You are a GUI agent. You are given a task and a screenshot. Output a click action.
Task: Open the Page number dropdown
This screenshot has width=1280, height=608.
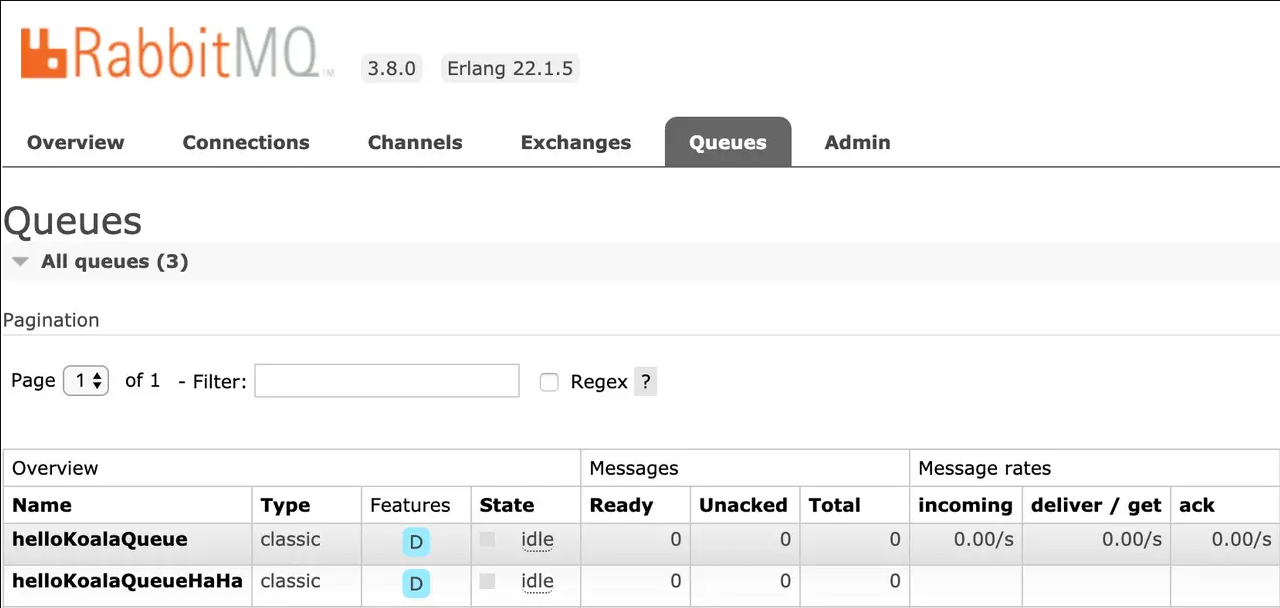pyautogui.click(x=86, y=381)
